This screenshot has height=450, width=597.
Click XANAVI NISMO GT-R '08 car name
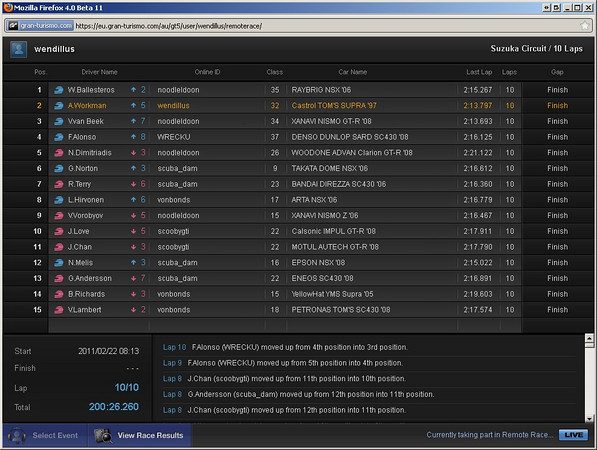click(x=331, y=121)
